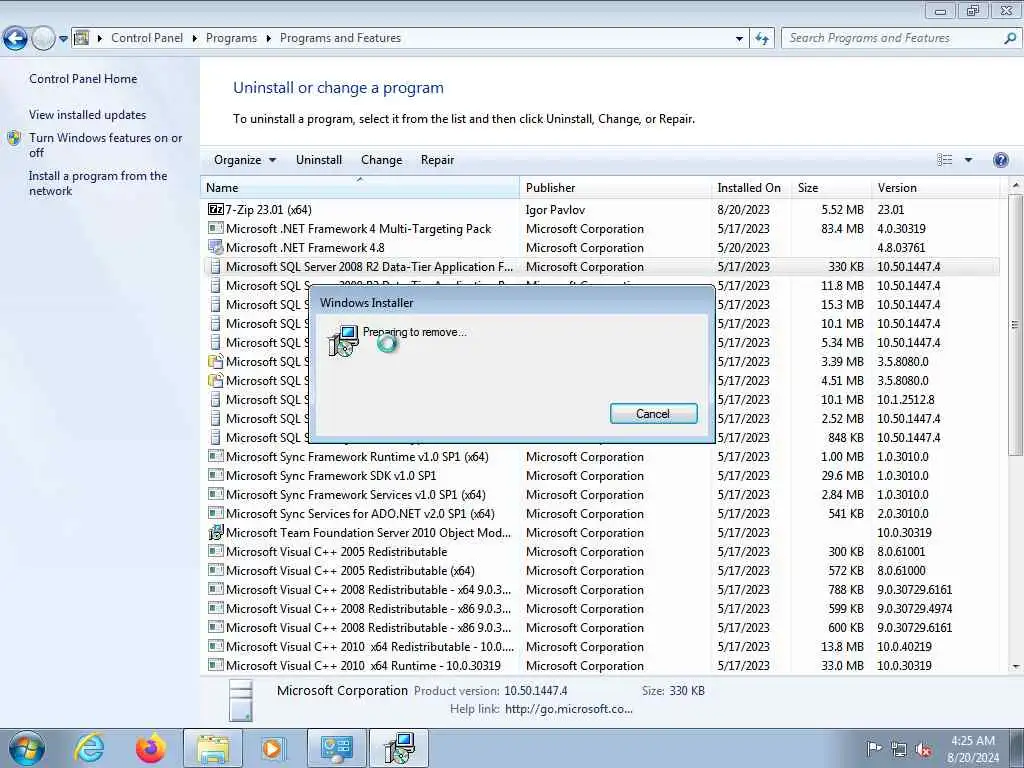The image size is (1024, 768).
Task: Select Microsoft Visual C++ 2005 Redistributable (x64) row
Action: click(x=601, y=571)
